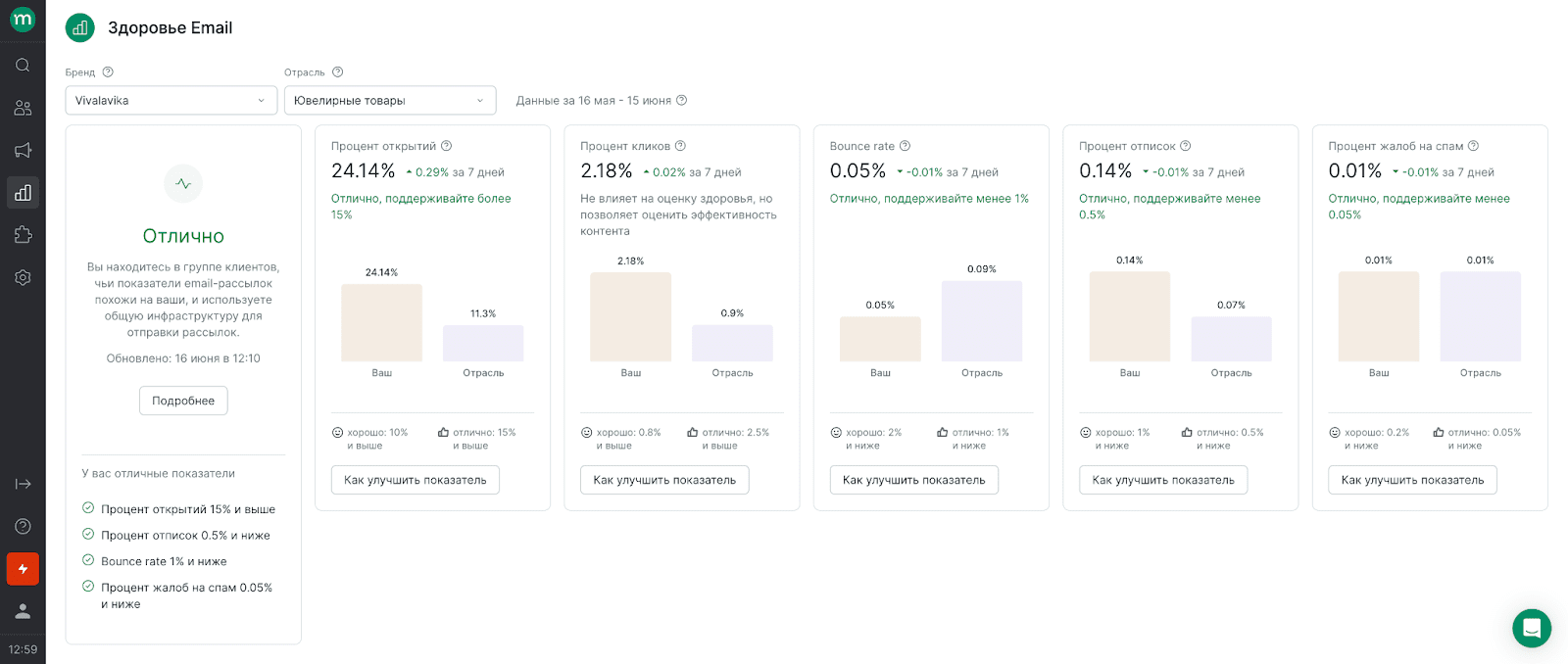
Task: Open the campaigns megaphone icon
Action: 23,150
